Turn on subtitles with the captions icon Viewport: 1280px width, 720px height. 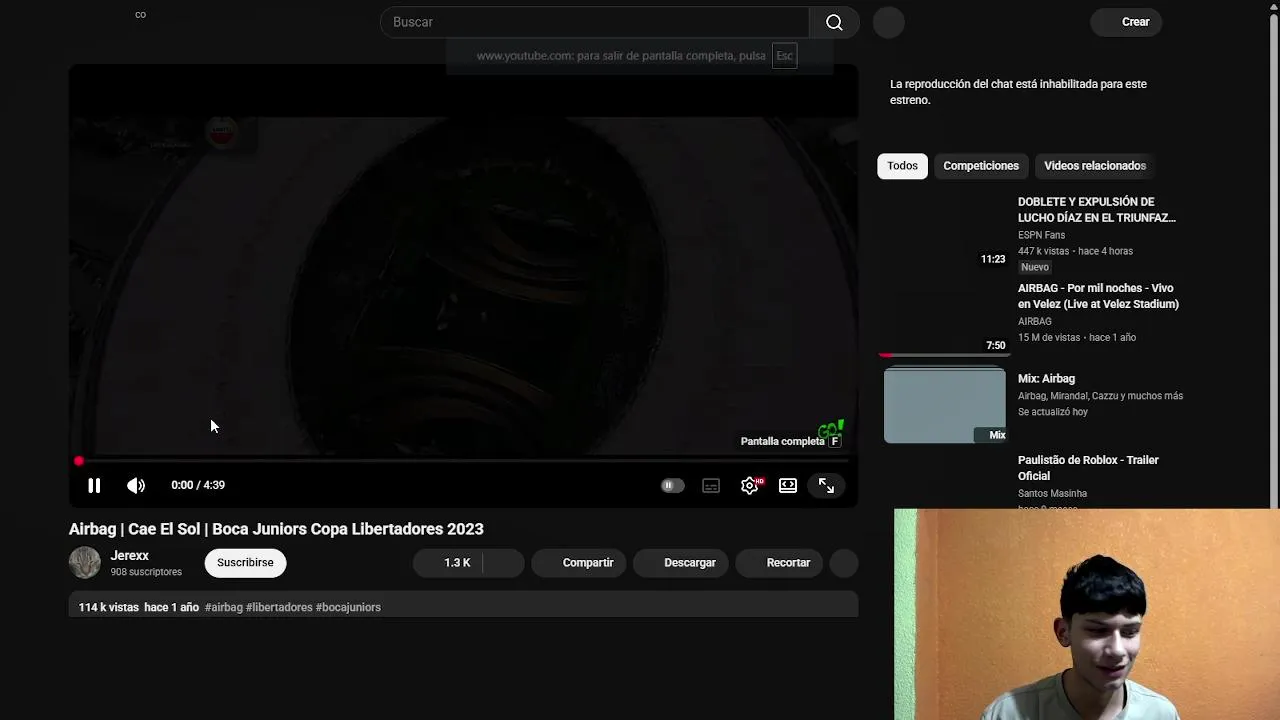click(x=711, y=485)
